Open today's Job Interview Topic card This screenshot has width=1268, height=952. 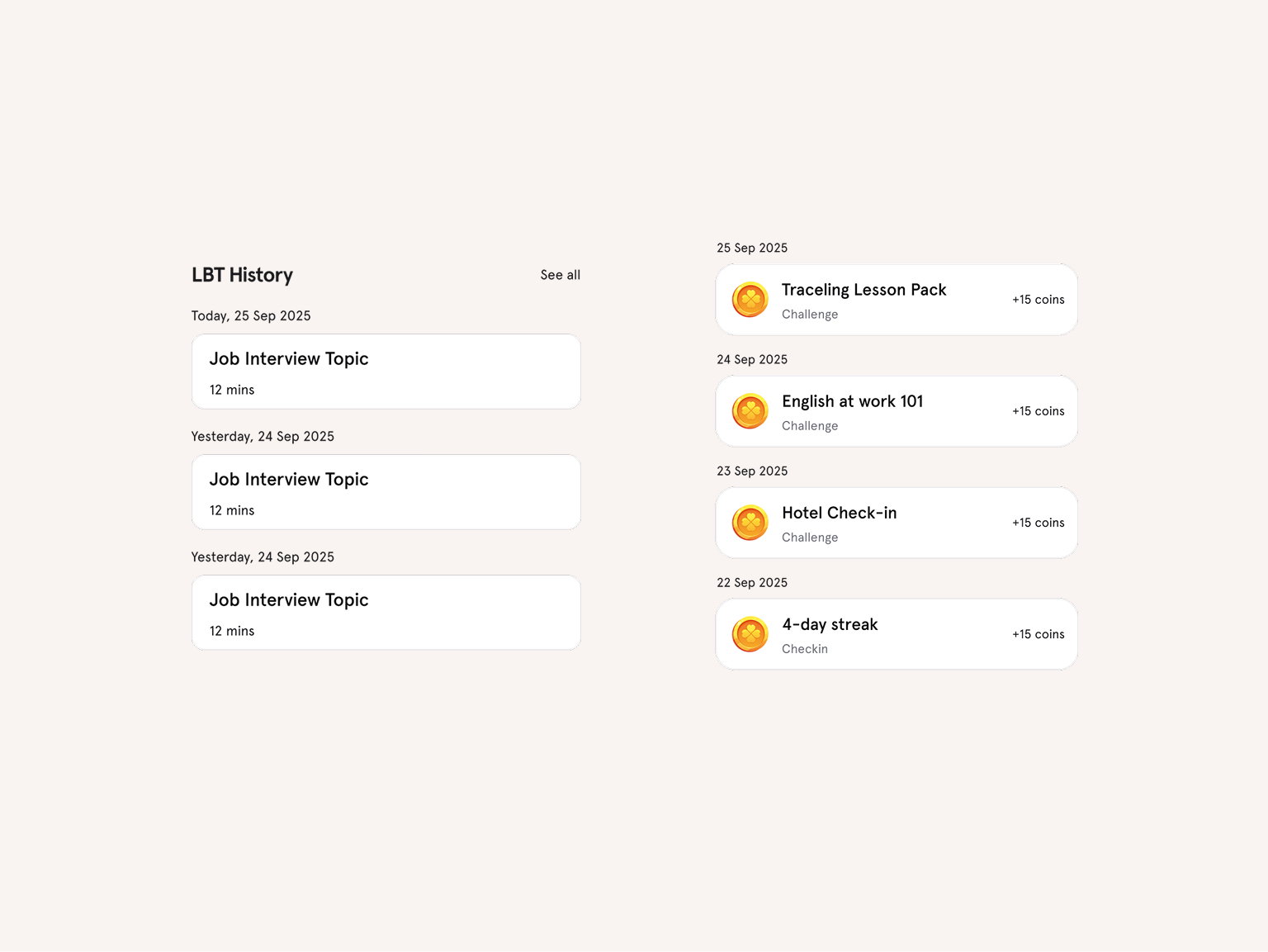tap(386, 372)
